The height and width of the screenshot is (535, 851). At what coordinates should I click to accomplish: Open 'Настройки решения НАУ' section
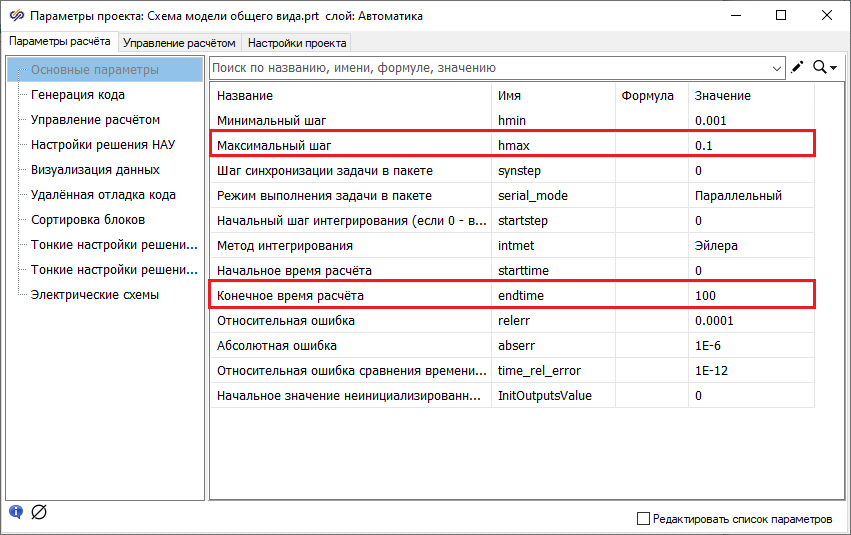pyautogui.click(x=103, y=145)
